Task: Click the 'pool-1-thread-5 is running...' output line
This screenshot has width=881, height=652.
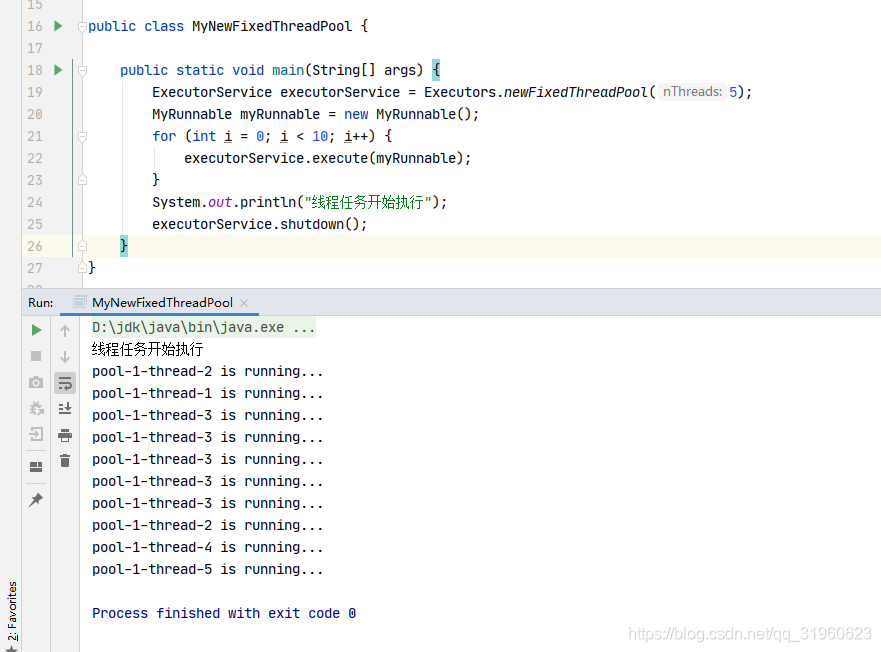Action: [x=207, y=569]
